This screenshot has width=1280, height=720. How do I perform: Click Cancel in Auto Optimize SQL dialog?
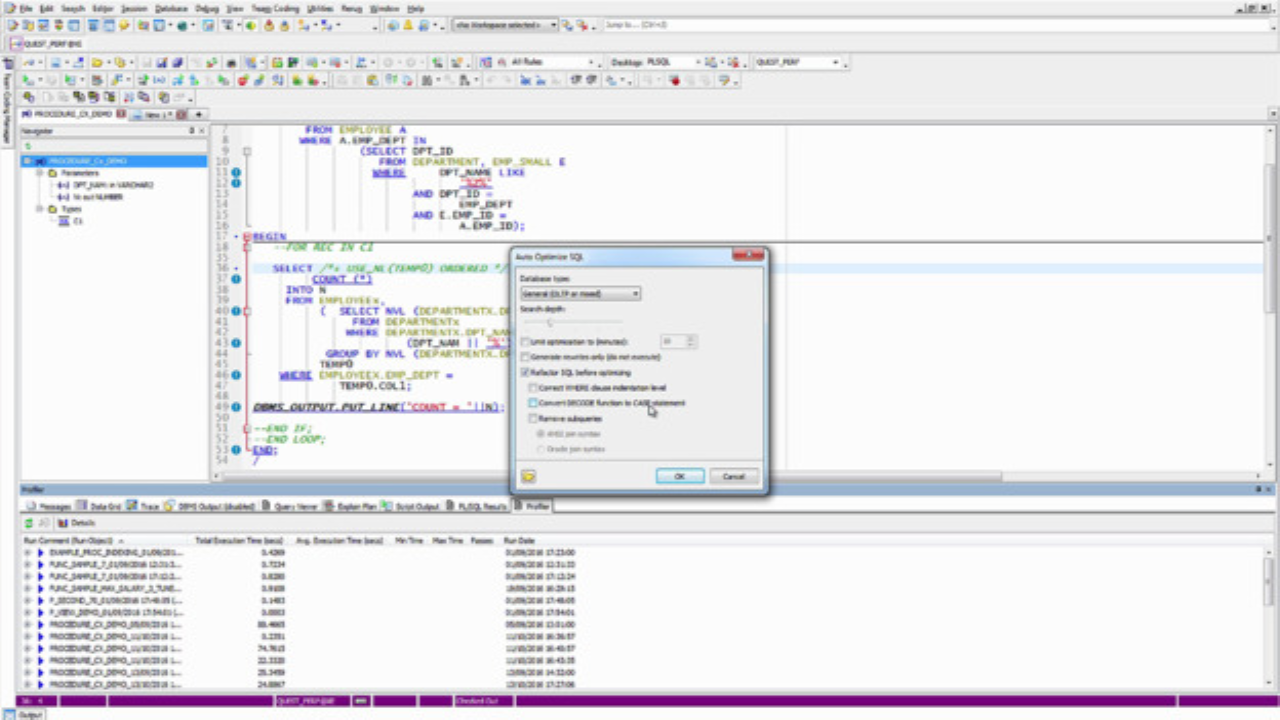point(734,476)
